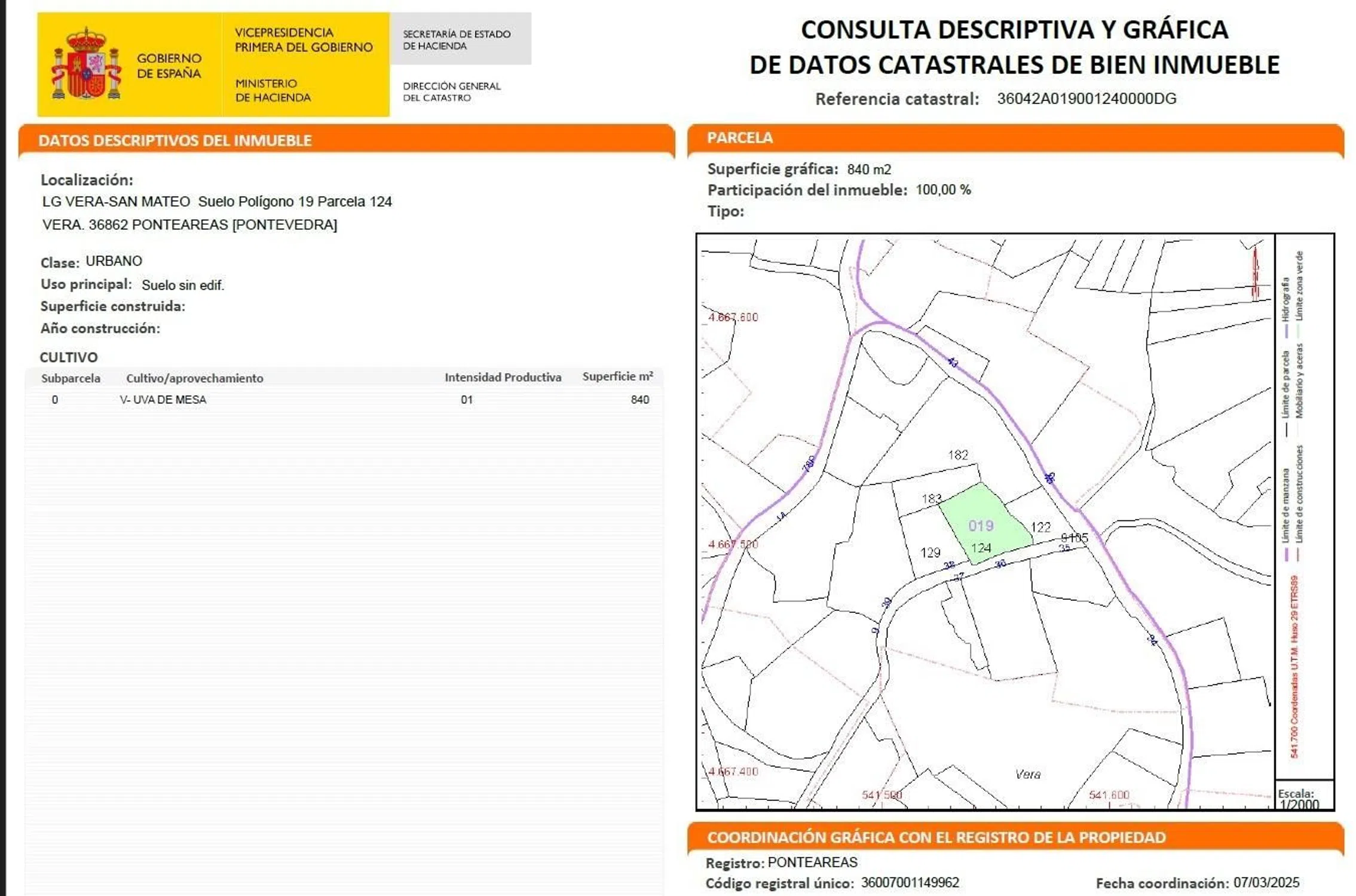Click the Datos Descriptivos del Inmueble header
The height and width of the screenshot is (896, 1356).
click(175, 140)
